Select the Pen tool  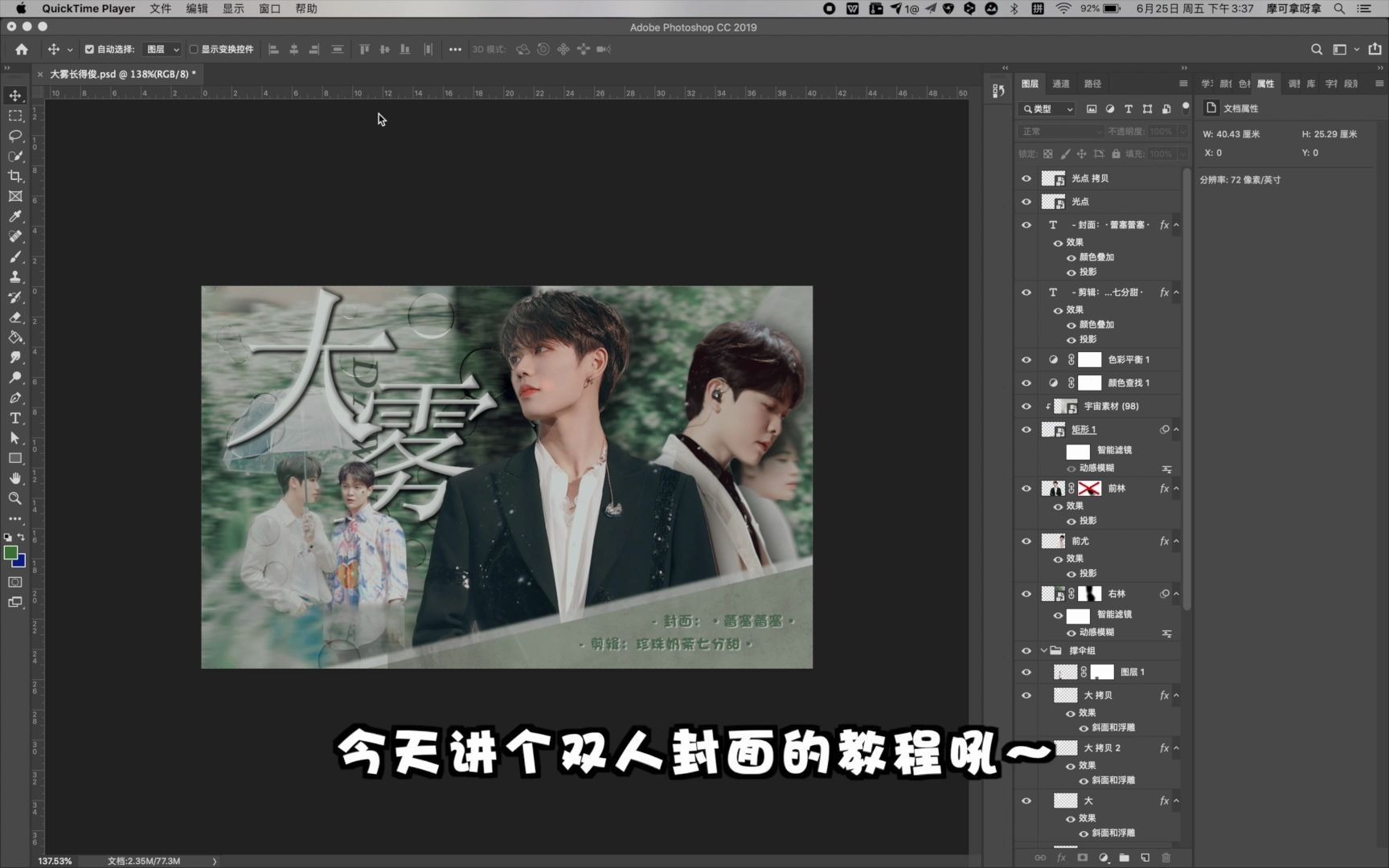pyautogui.click(x=15, y=398)
